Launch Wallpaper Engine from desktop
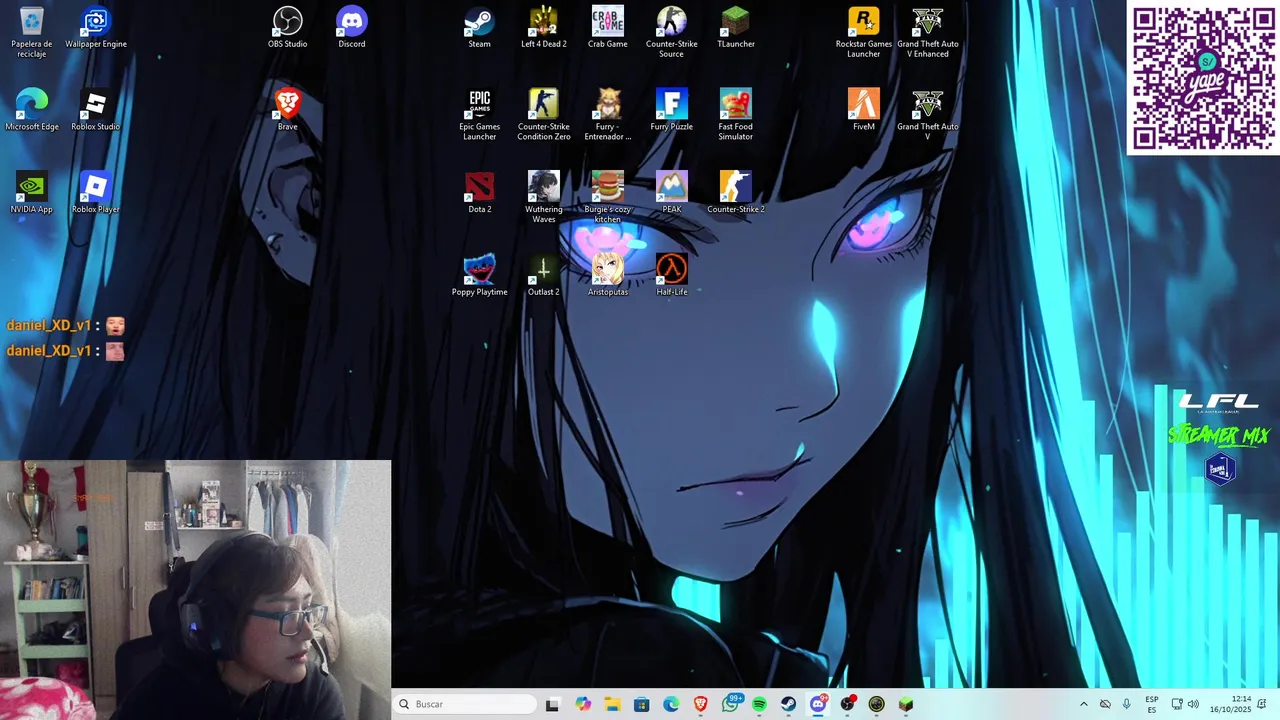The height and width of the screenshot is (720, 1280). [96, 27]
